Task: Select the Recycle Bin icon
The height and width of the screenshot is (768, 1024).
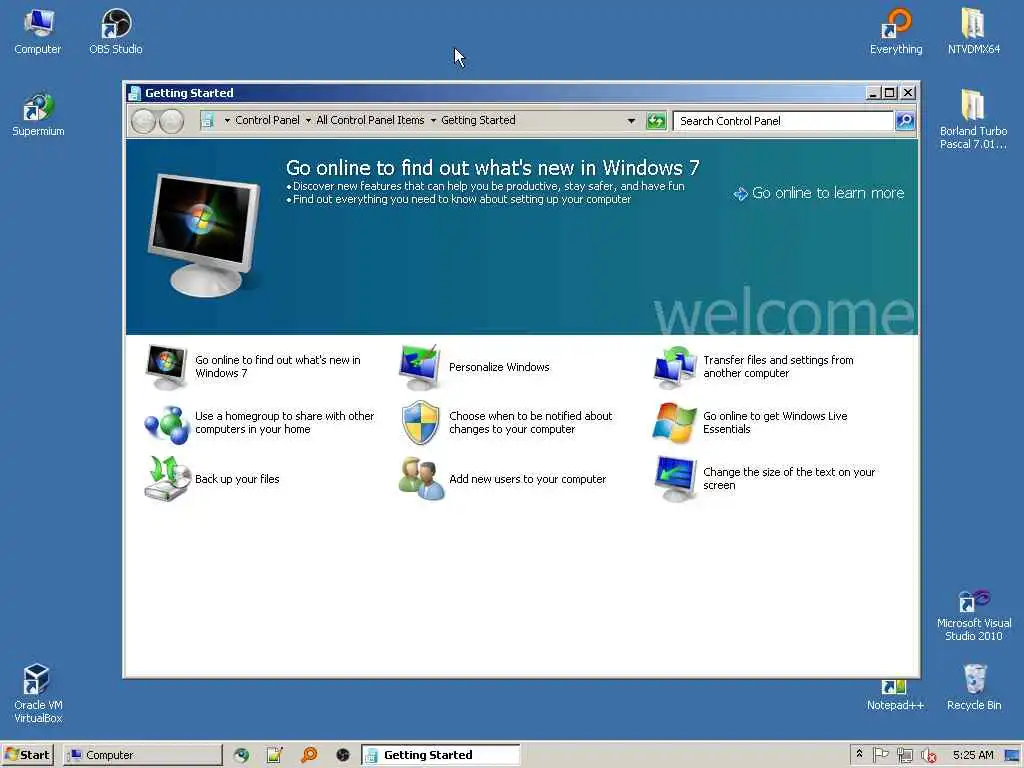Action: (x=974, y=687)
